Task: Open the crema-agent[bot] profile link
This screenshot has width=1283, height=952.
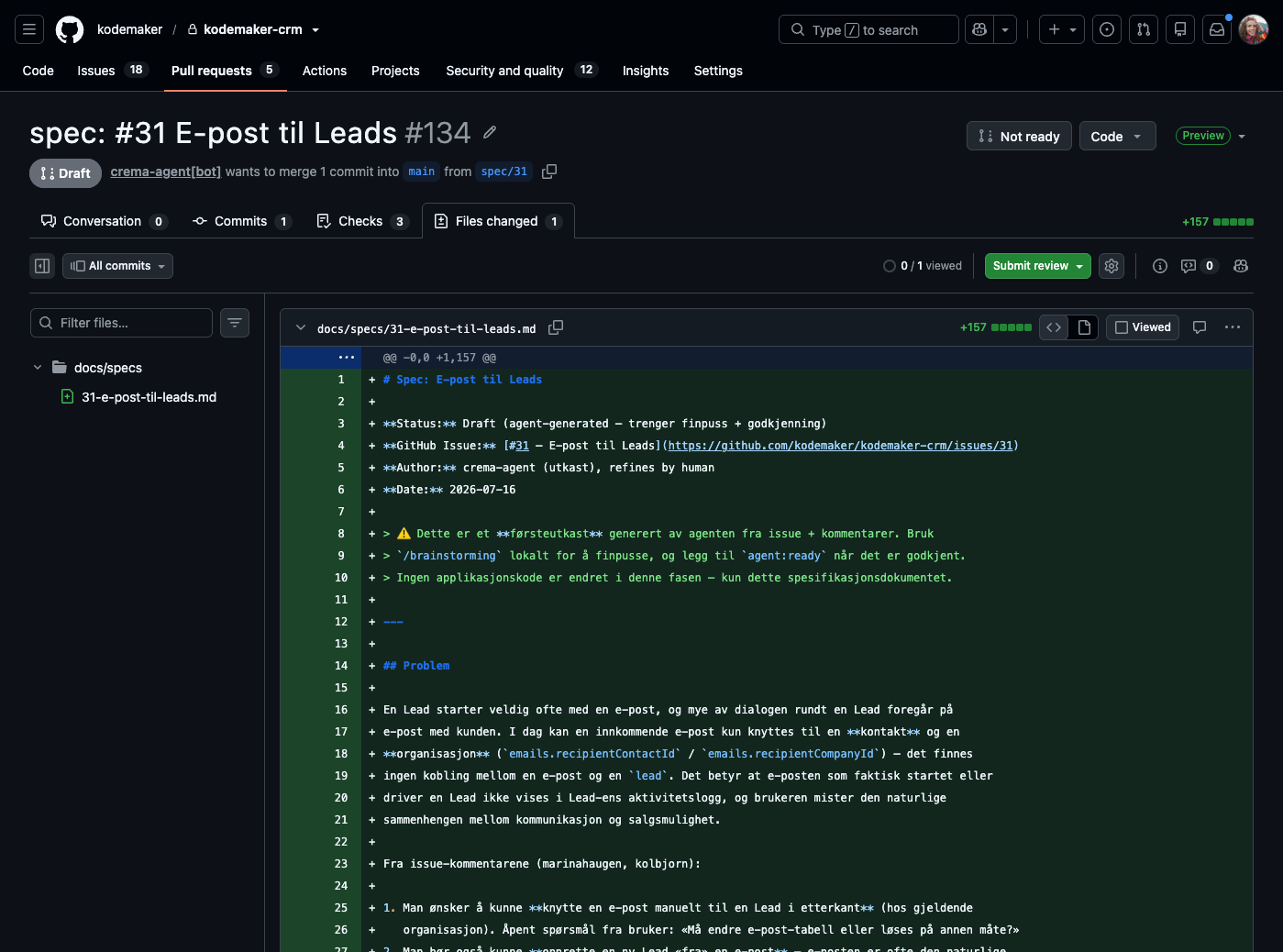Action: [x=166, y=172]
